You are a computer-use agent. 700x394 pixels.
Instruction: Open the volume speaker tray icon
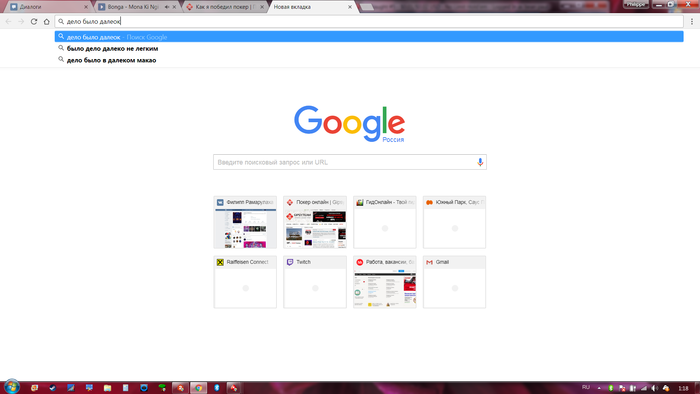pyautogui.click(x=655, y=388)
